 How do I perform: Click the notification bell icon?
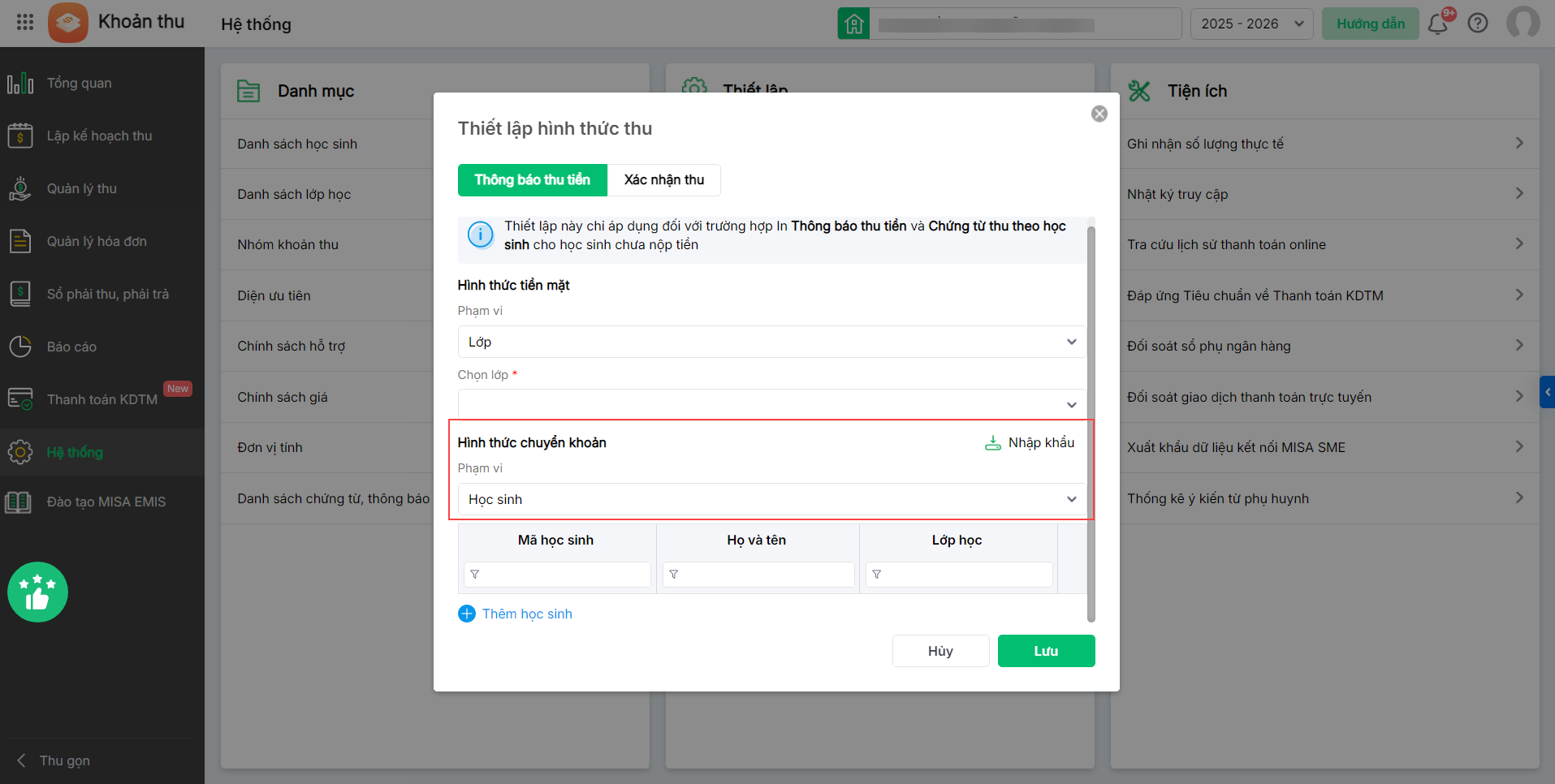tap(1437, 24)
